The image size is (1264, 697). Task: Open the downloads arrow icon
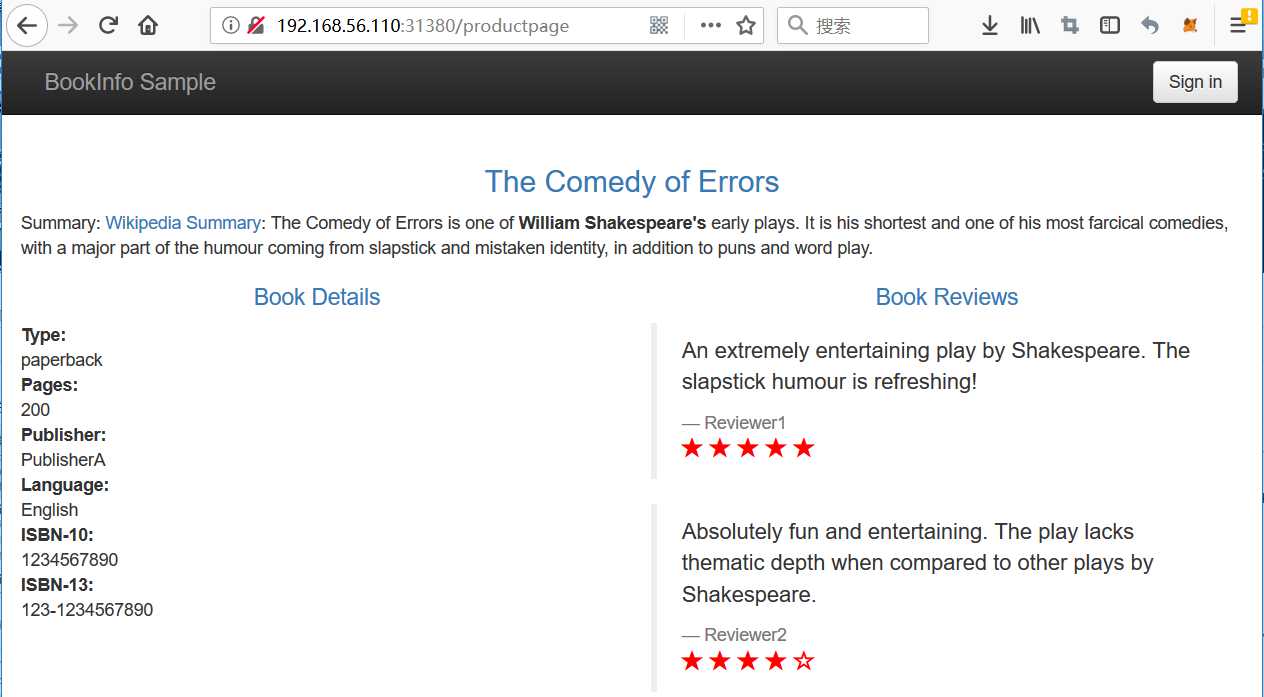(x=990, y=25)
